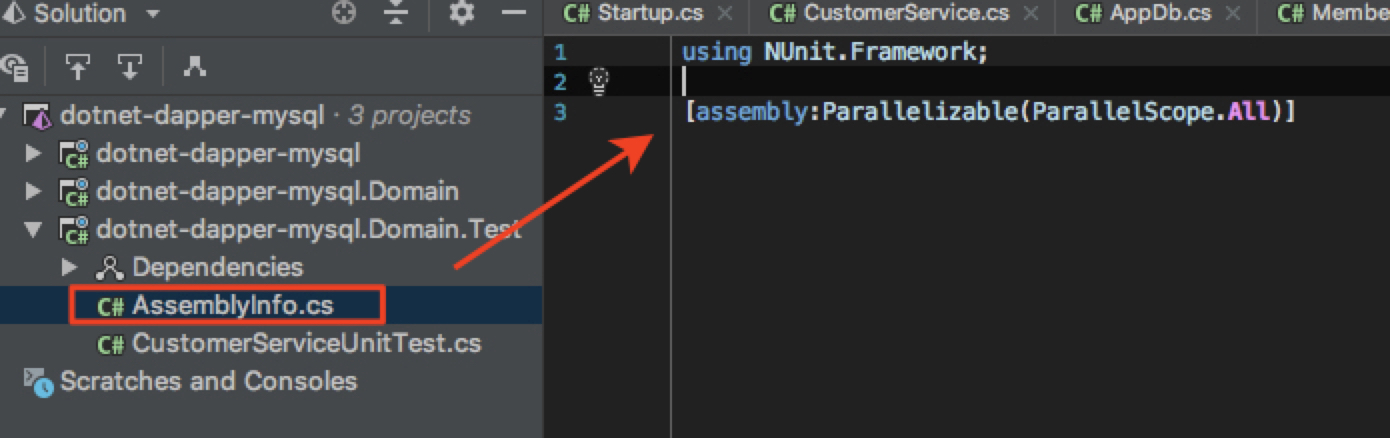Click the downward arrow toolbar icon
The image size is (1390, 438).
[x=129, y=67]
